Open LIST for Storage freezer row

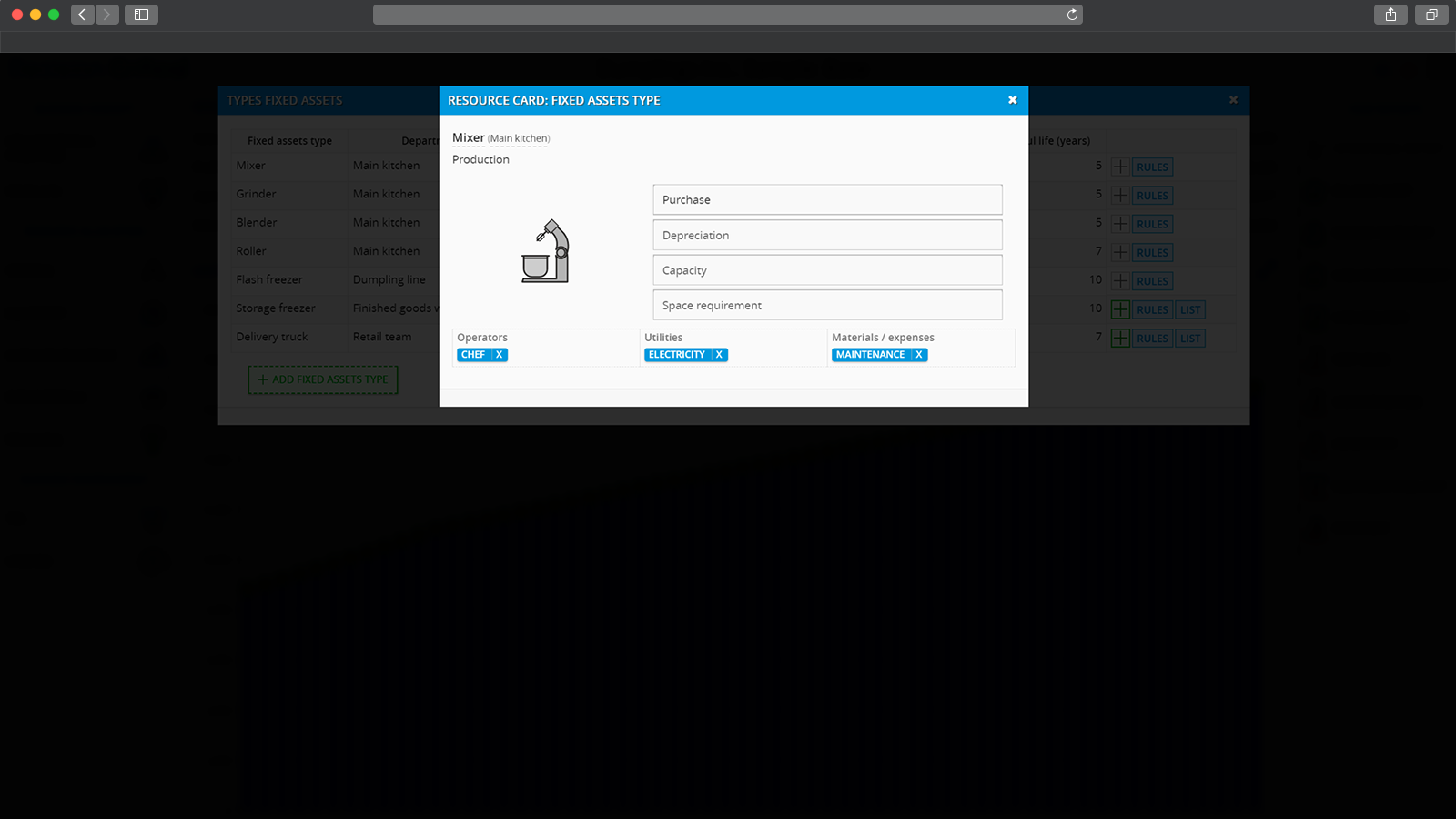click(1190, 309)
